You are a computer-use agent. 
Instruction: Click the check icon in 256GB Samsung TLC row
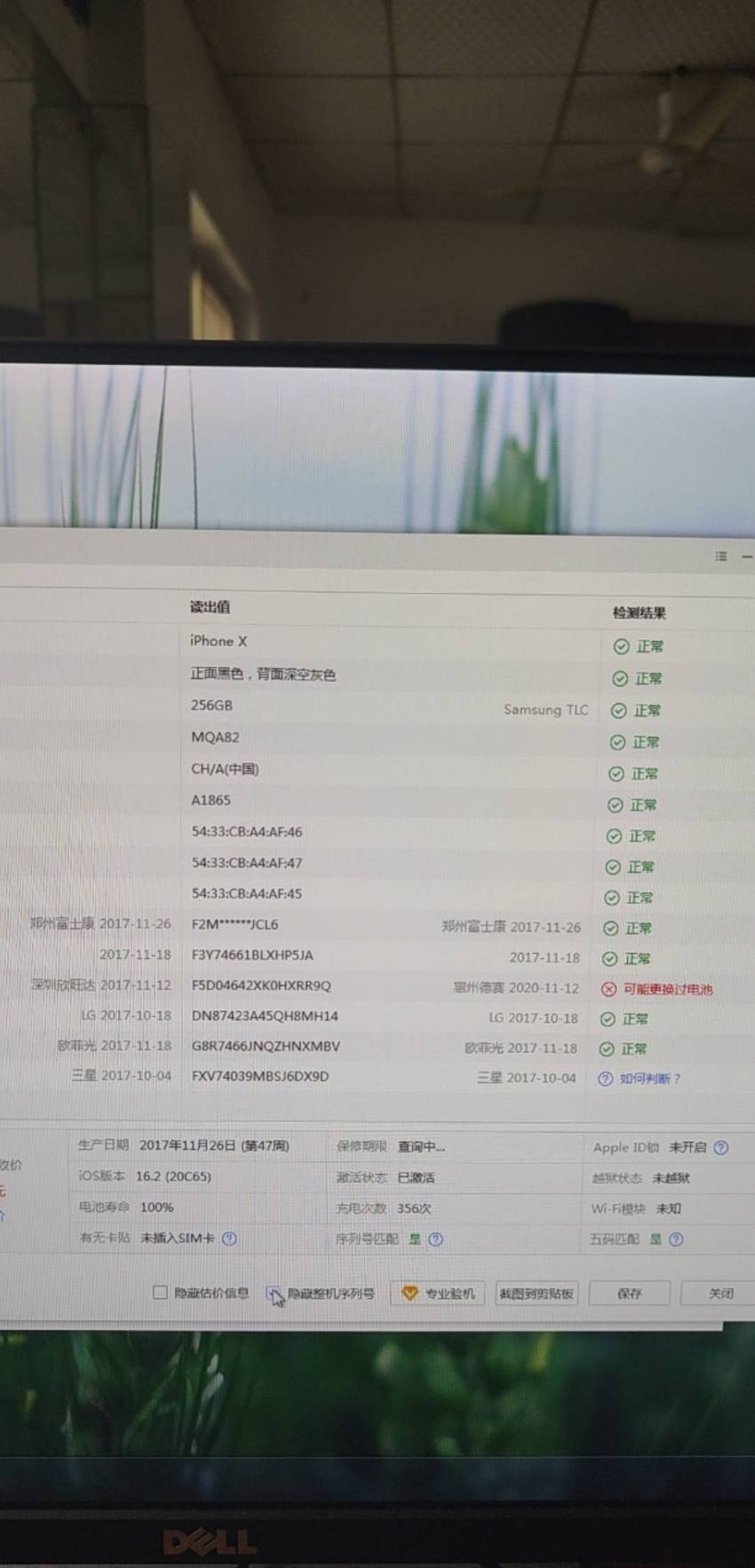tap(618, 710)
